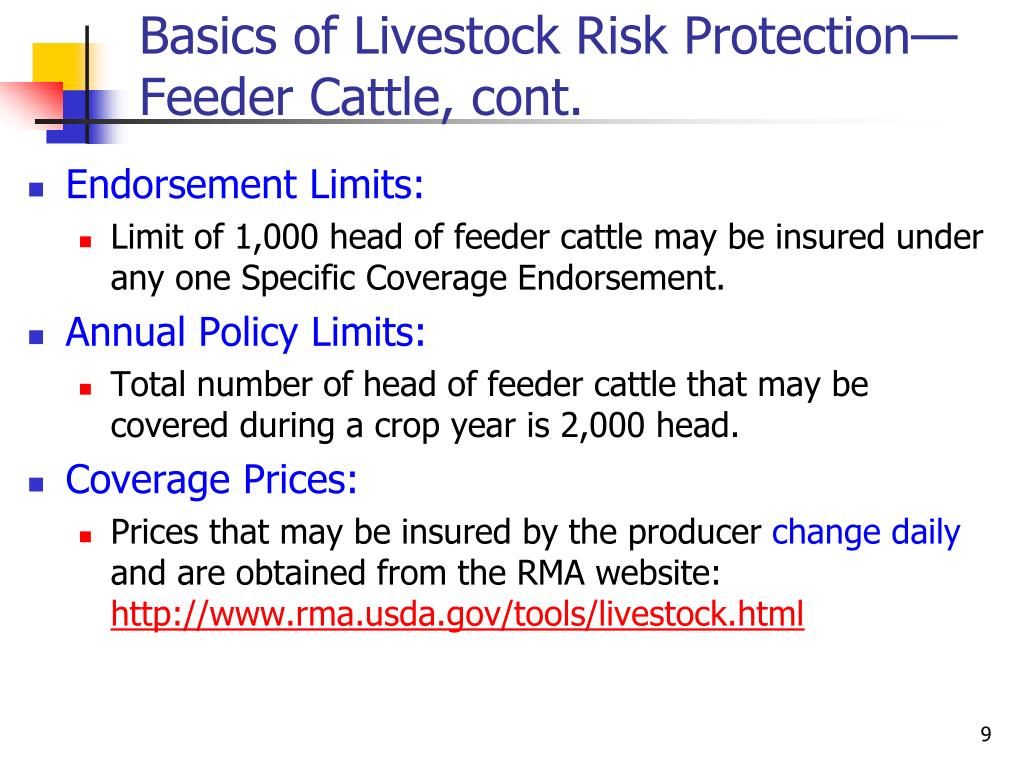Image resolution: width=1024 pixels, height=768 pixels.
Task: Click the 'Endorsement Limits:' heading
Action: (245, 184)
